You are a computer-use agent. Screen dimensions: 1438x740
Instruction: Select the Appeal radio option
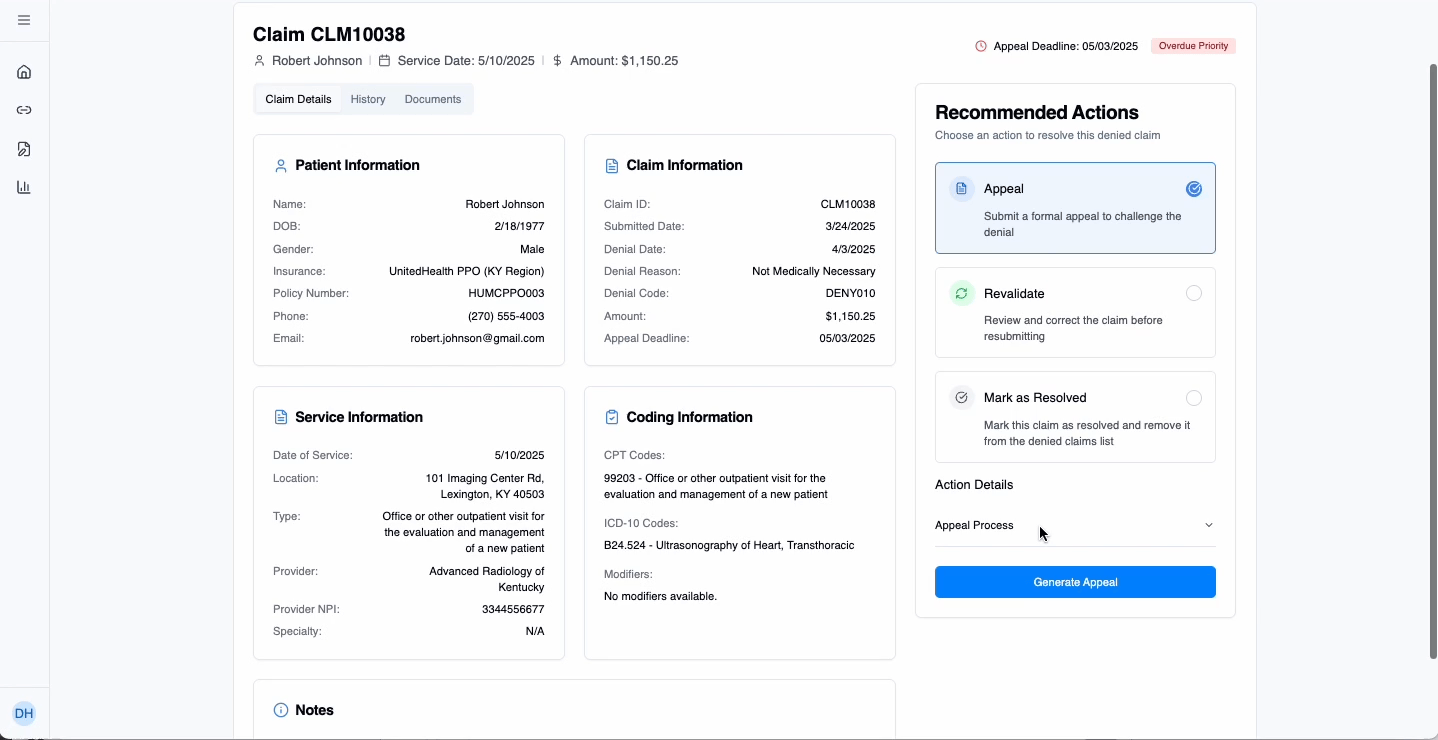click(1193, 189)
